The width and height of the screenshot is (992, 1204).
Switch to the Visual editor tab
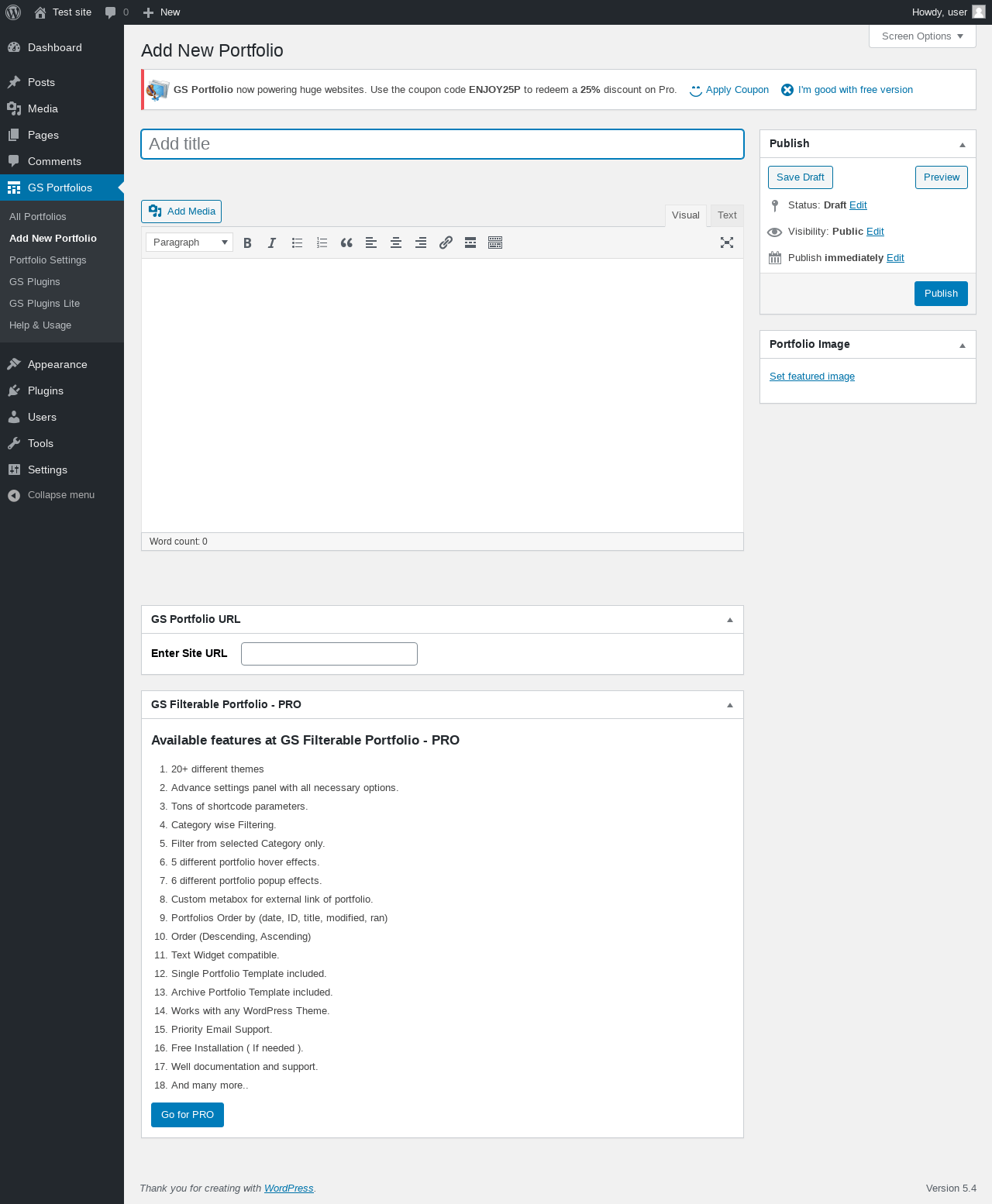[686, 215]
